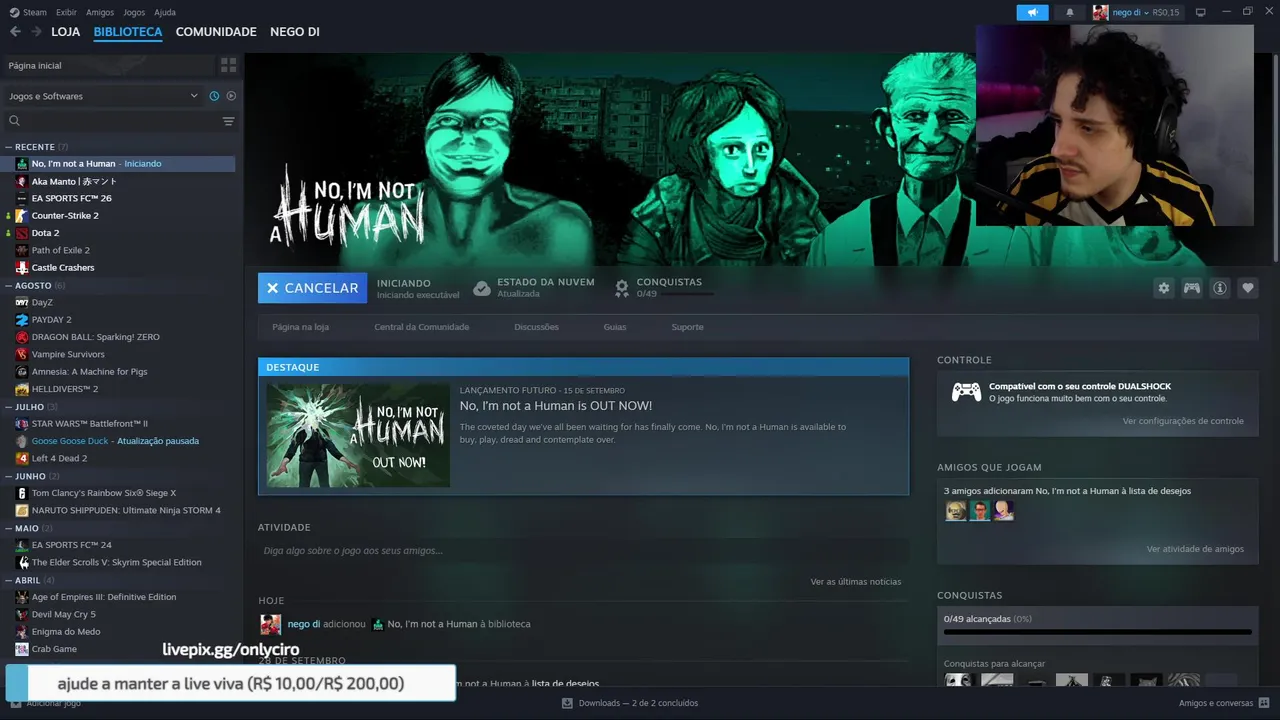Open advanced filter options icon

228,121
